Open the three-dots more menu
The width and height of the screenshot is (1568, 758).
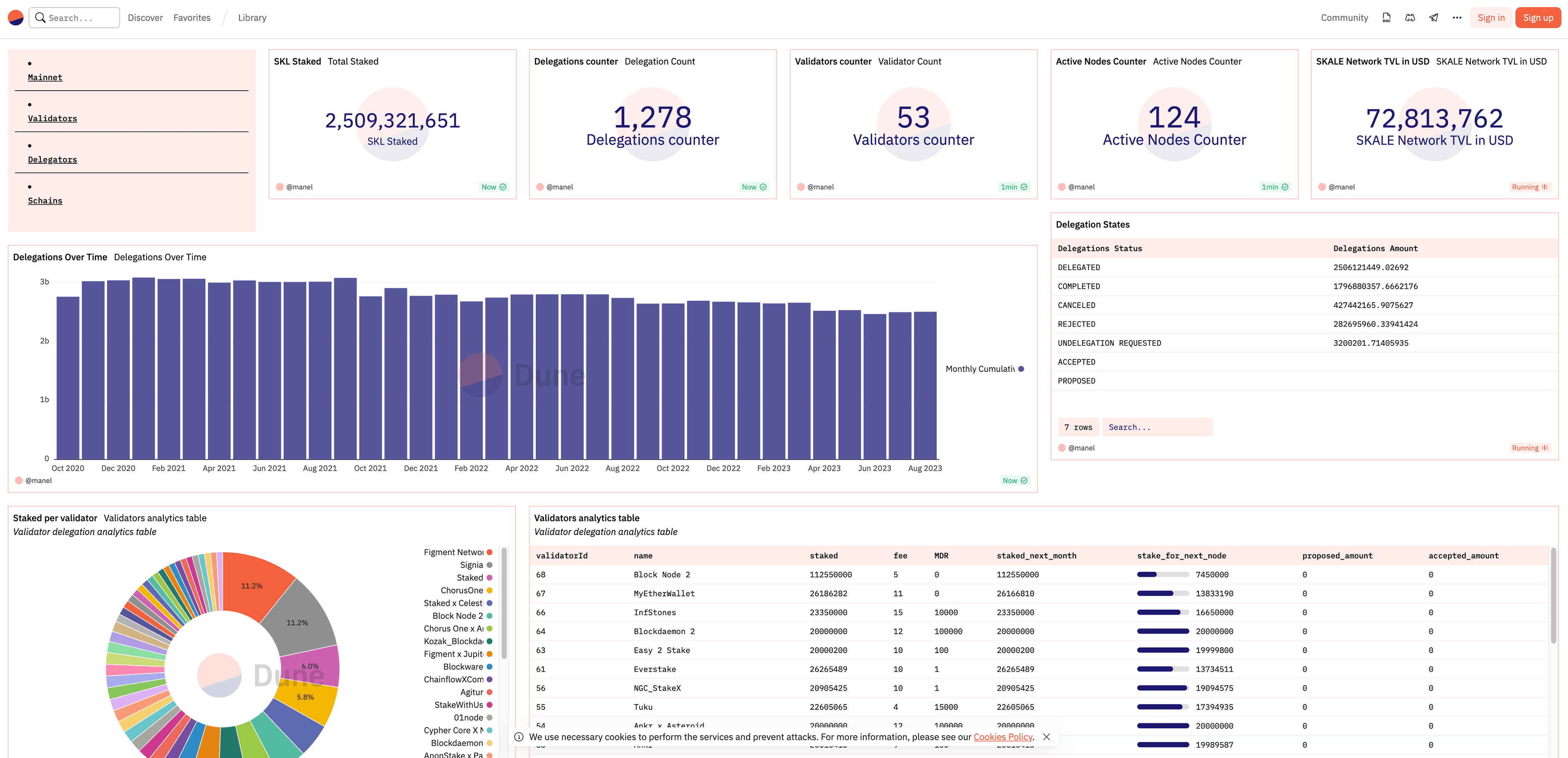[1457, 18]
